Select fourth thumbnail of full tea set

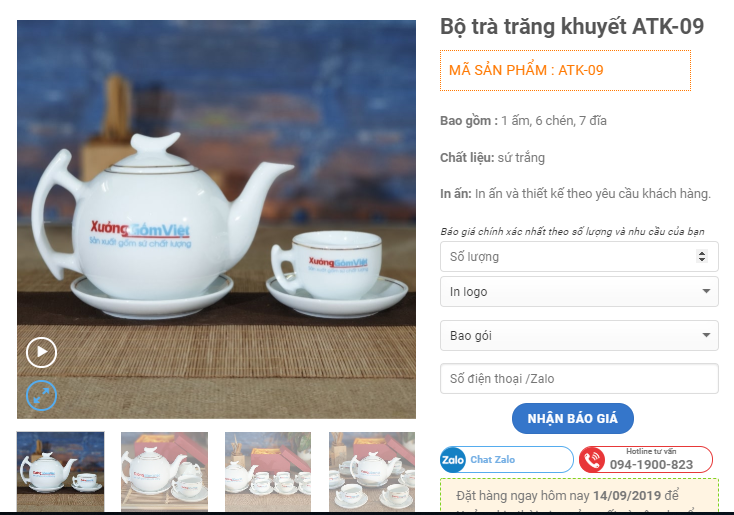coord(372,471)
